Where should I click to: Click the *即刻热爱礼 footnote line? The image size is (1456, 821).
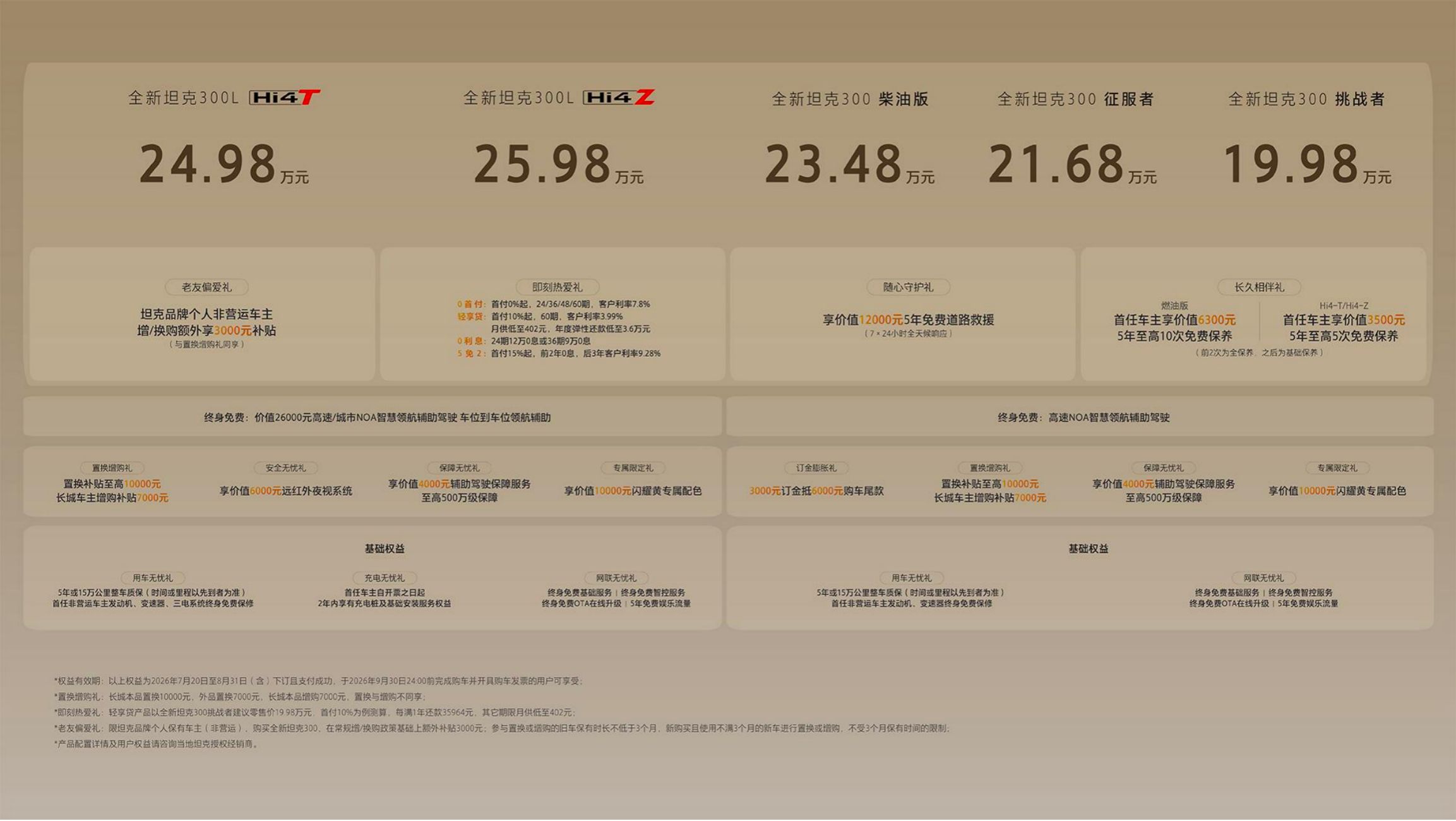point(314,713)
